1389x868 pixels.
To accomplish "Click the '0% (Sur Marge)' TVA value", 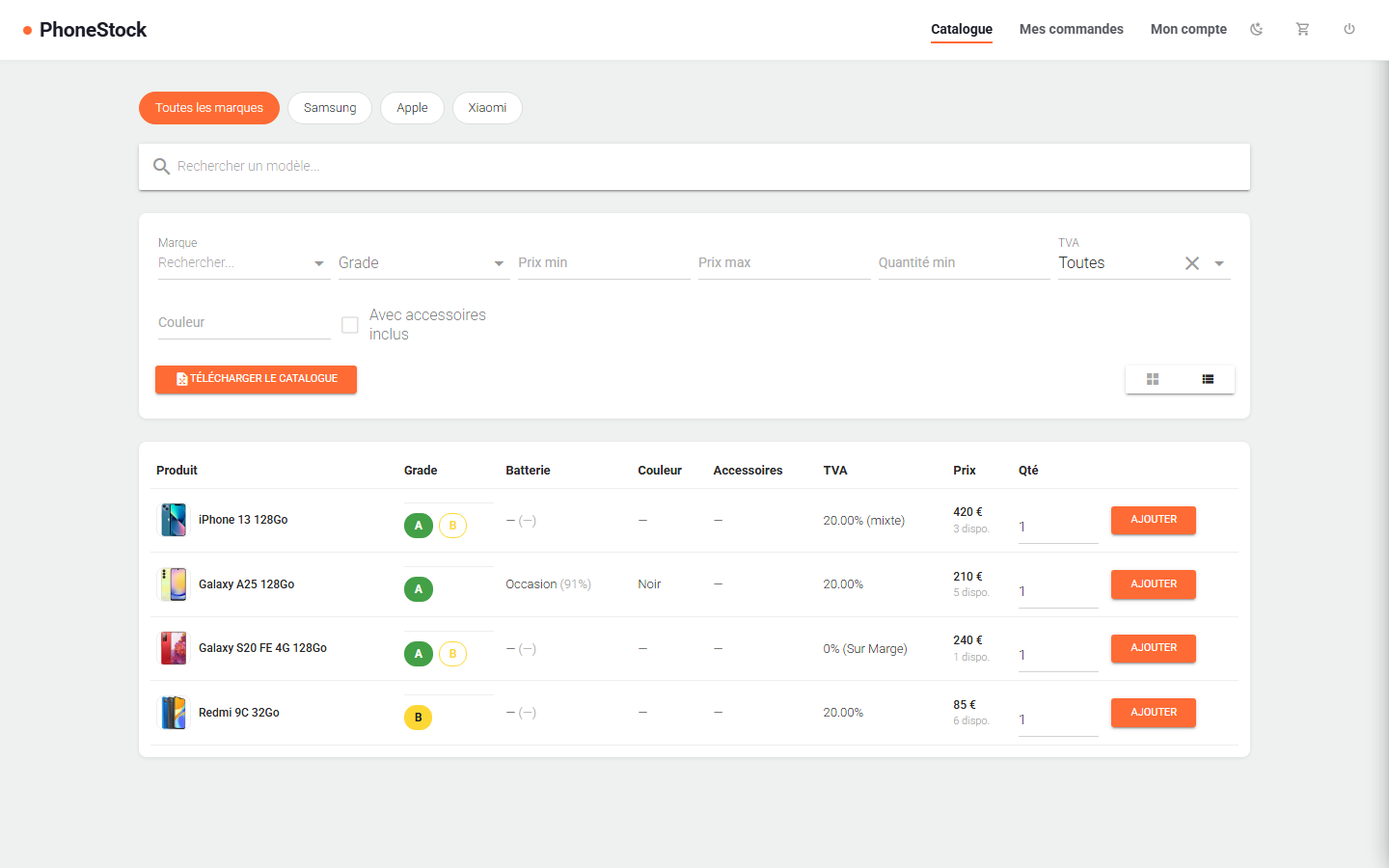I will coord(865,649).
